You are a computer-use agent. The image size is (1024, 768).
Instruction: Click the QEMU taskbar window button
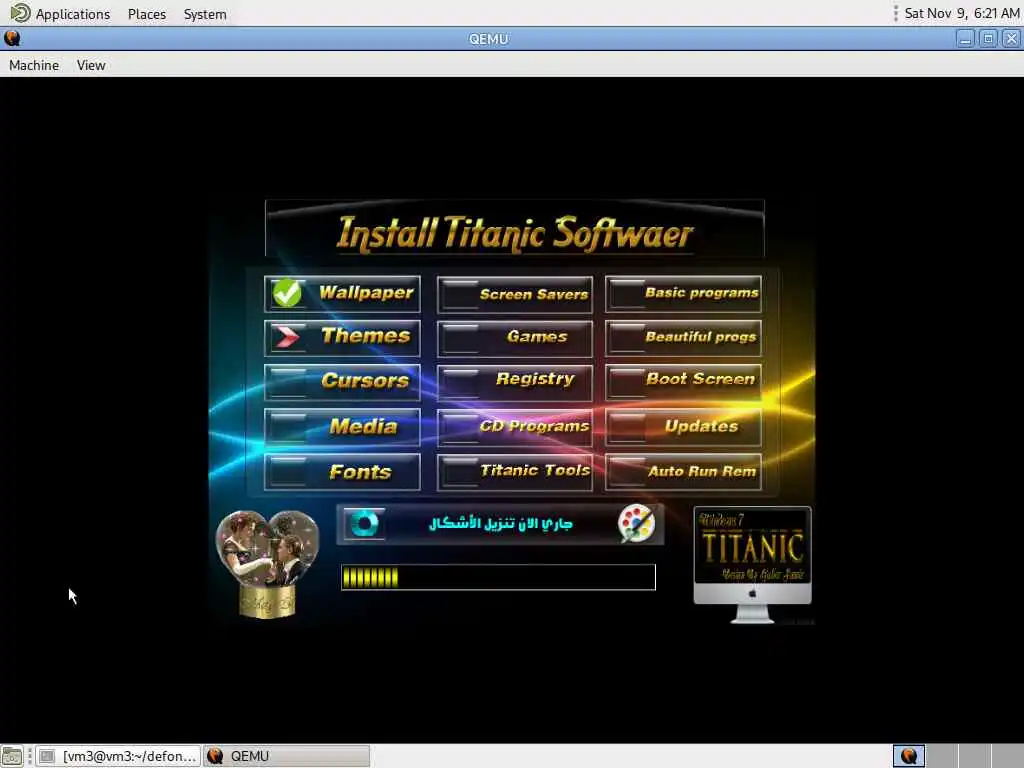point(287,756)
